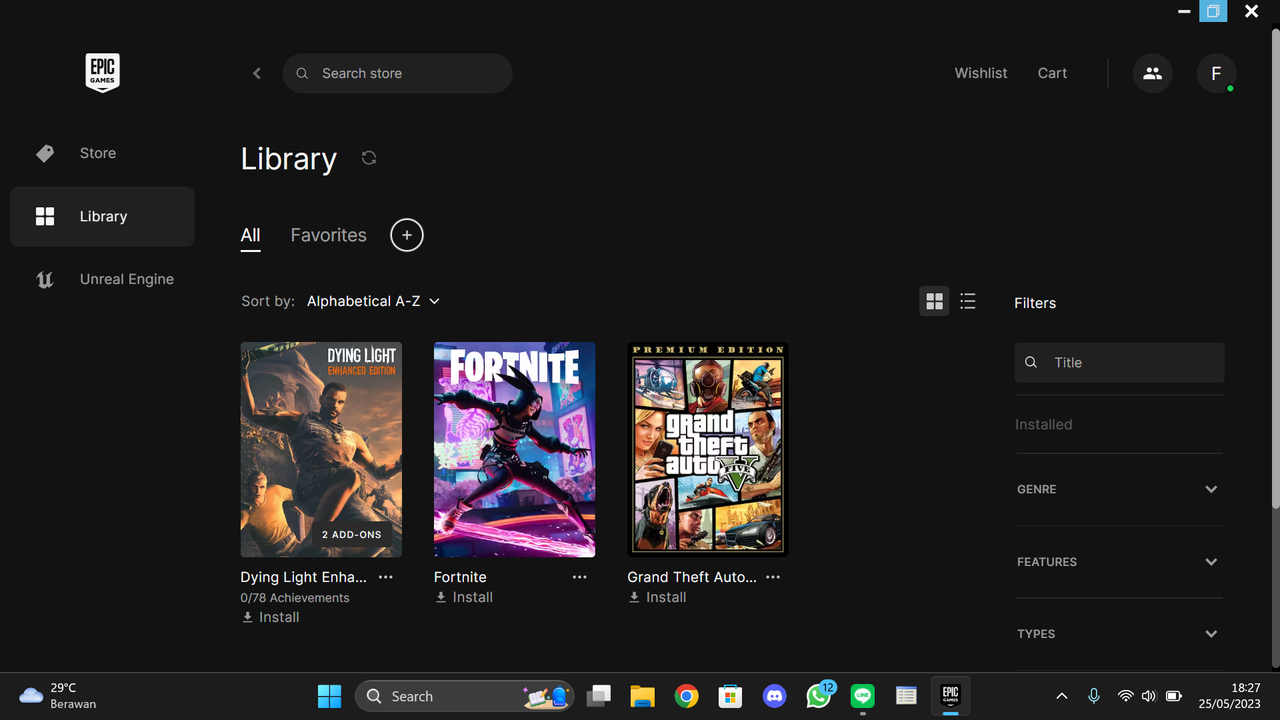
Task: Expand the GENRE filter section
Action: point(1119,489)
